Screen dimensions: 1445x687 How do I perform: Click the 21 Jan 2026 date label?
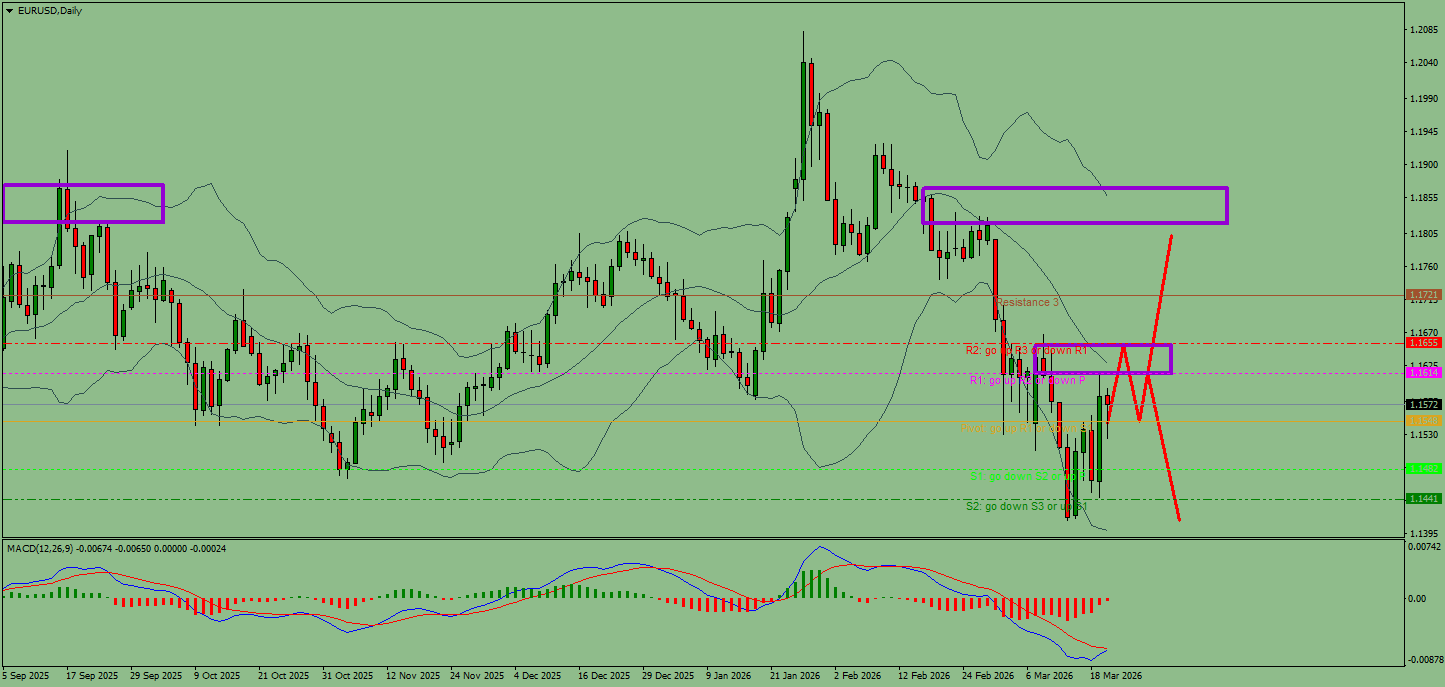[x=795, y=676]
